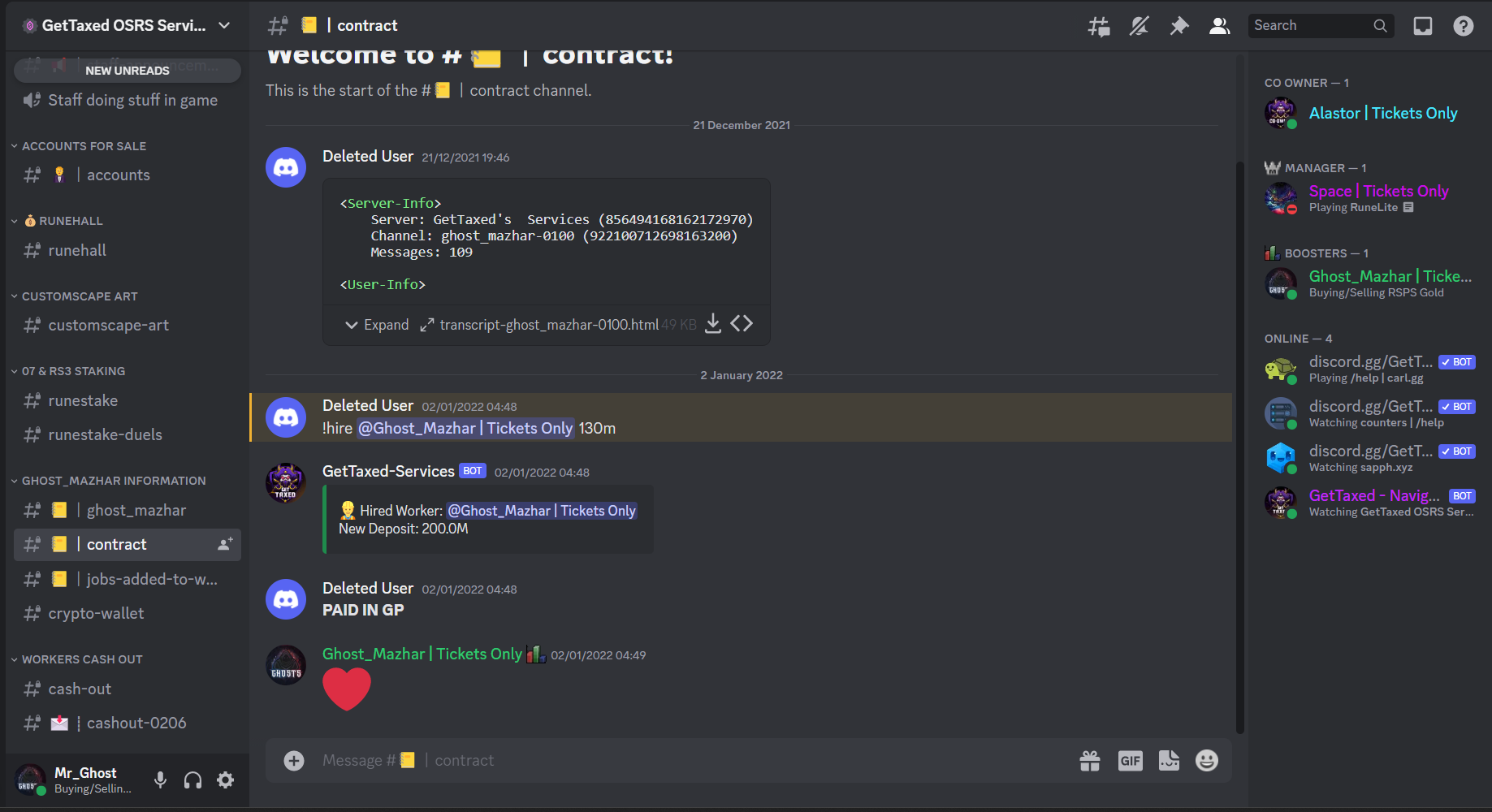This screenshot has width=1492, height=812.
Task: Deafen with the headphones icon
Action: click(192, 780)
